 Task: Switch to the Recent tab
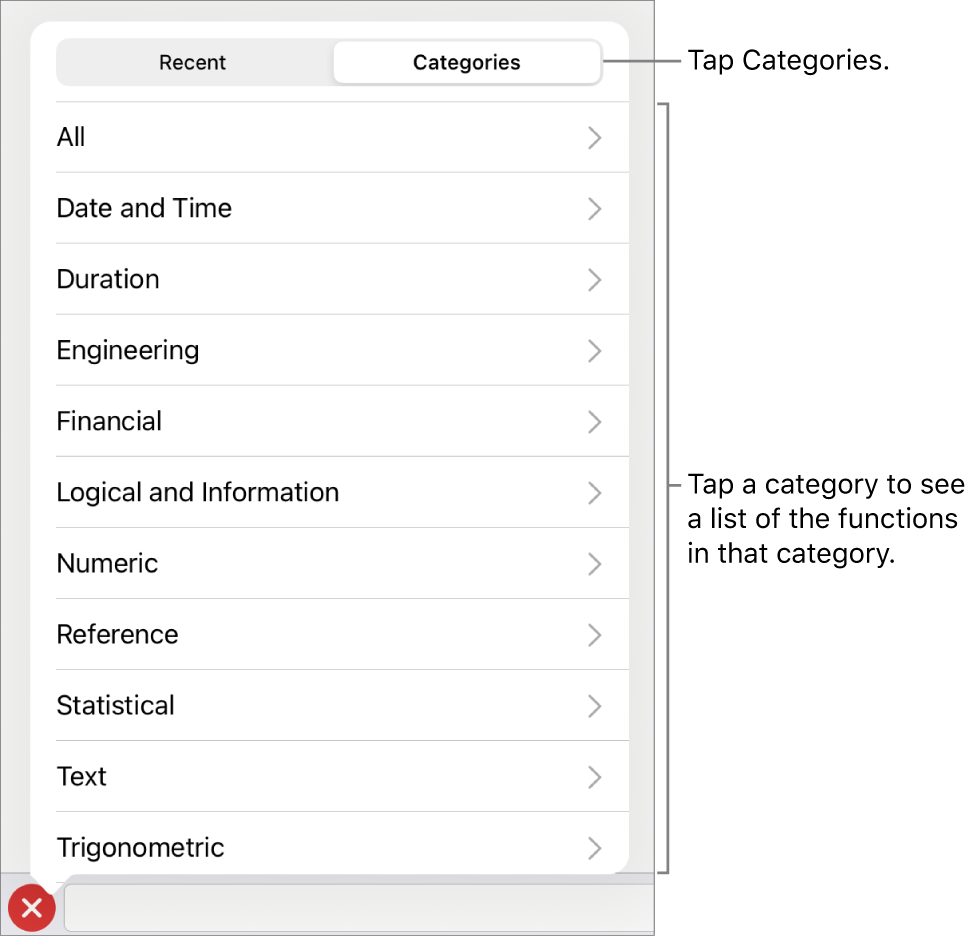pos(193,63)
